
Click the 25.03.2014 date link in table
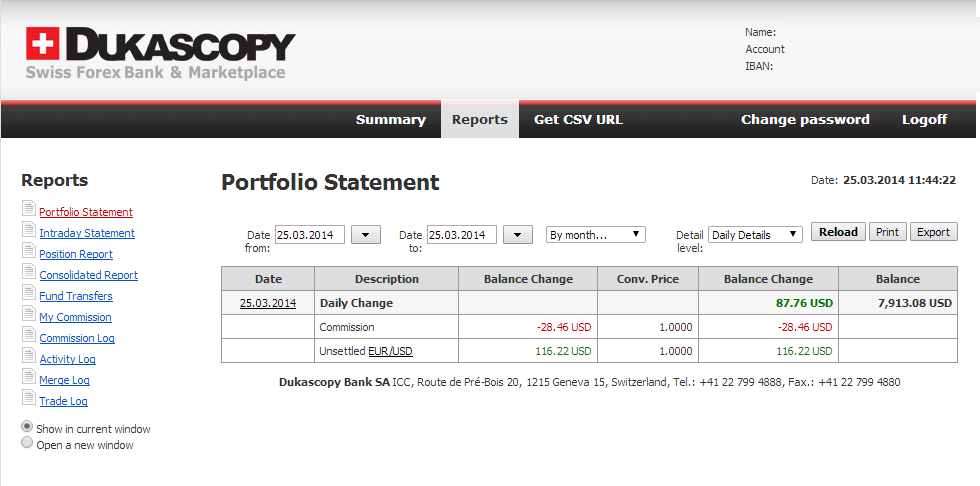(268, 303)
